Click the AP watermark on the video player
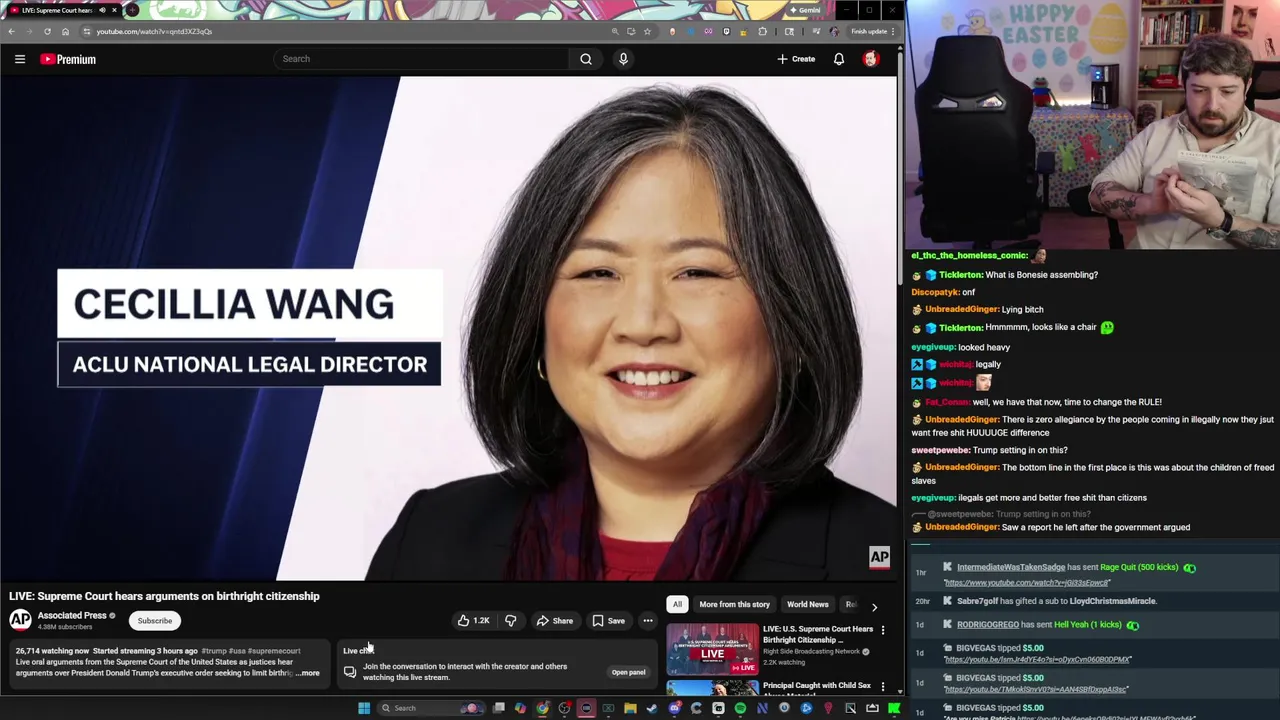Image resolution: width=1280 pixels, height=720 pixels. [x=879, y=557]
